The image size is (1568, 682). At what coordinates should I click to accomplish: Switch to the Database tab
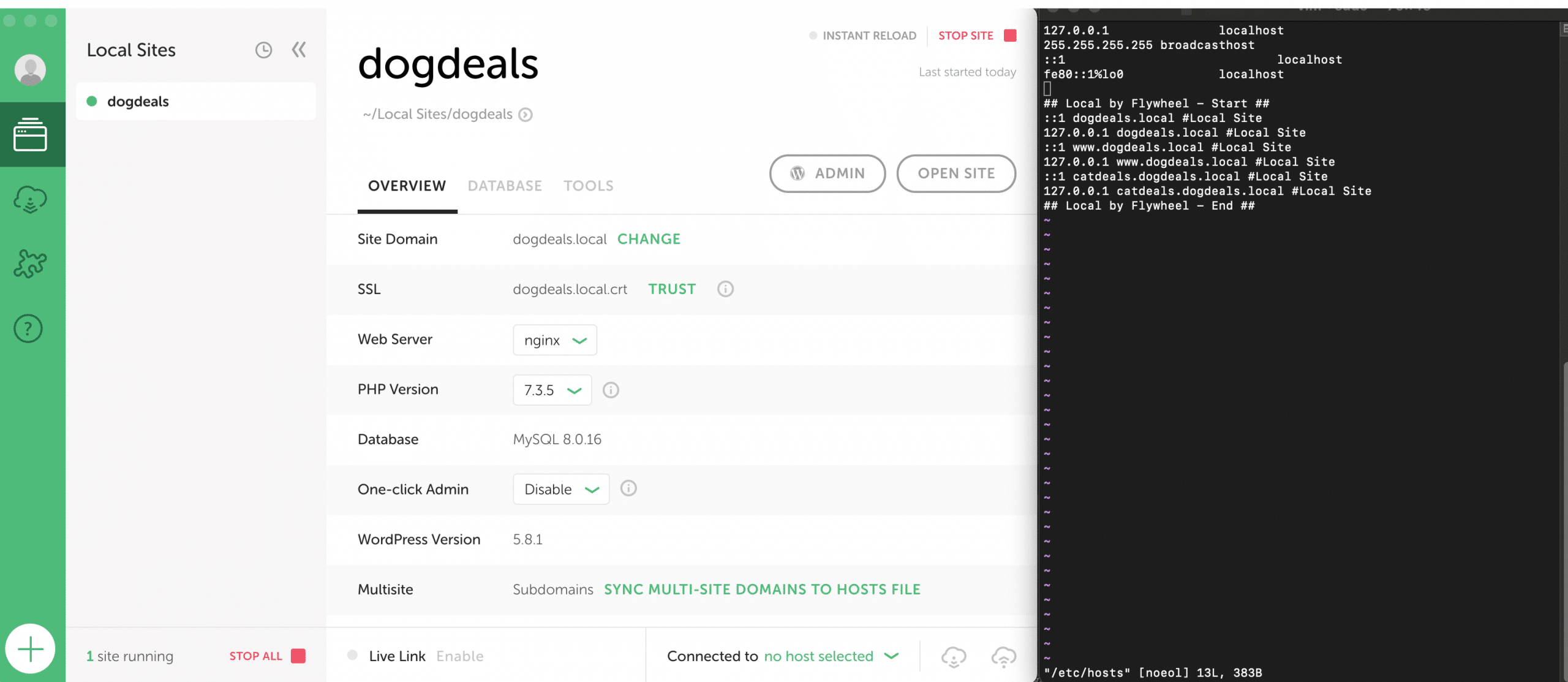(x=505, y=186)
